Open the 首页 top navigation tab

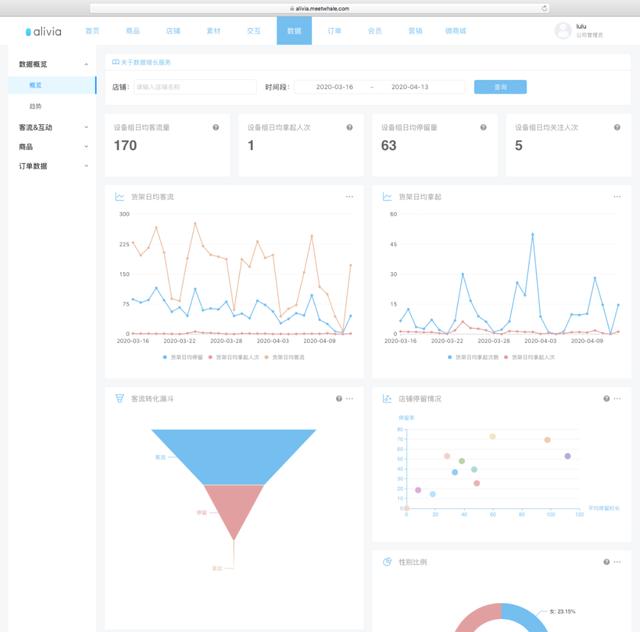pyautogui.click(x=92, y=31)
